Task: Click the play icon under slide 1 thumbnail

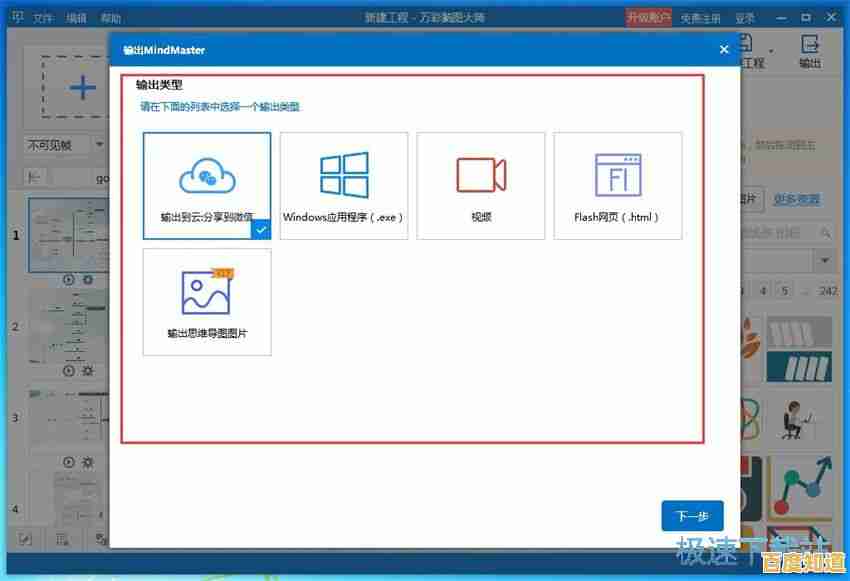Action: tap(67, 278)
